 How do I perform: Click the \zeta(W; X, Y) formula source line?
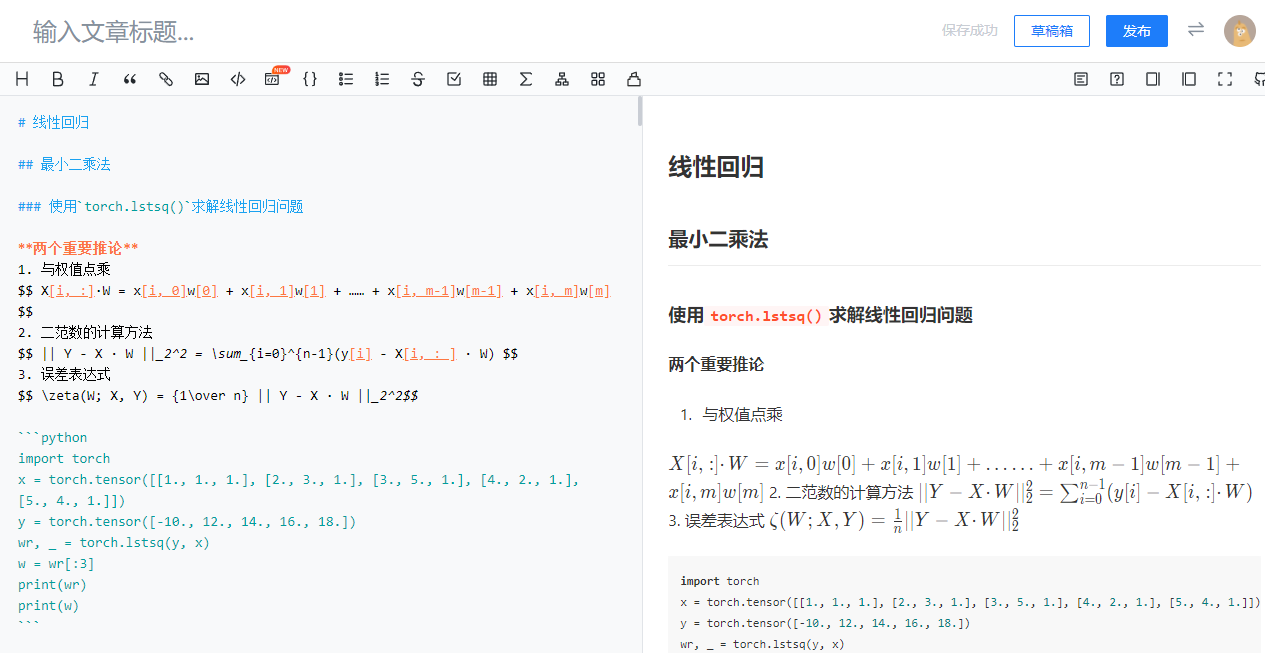tap(218, 395)
